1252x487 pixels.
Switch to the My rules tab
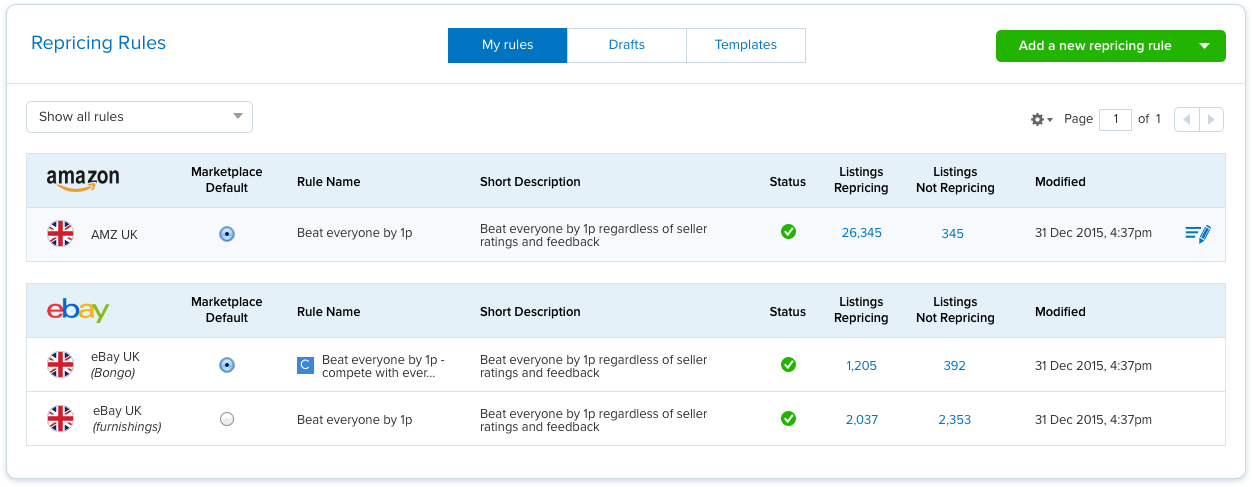click(x=507, y=45)
